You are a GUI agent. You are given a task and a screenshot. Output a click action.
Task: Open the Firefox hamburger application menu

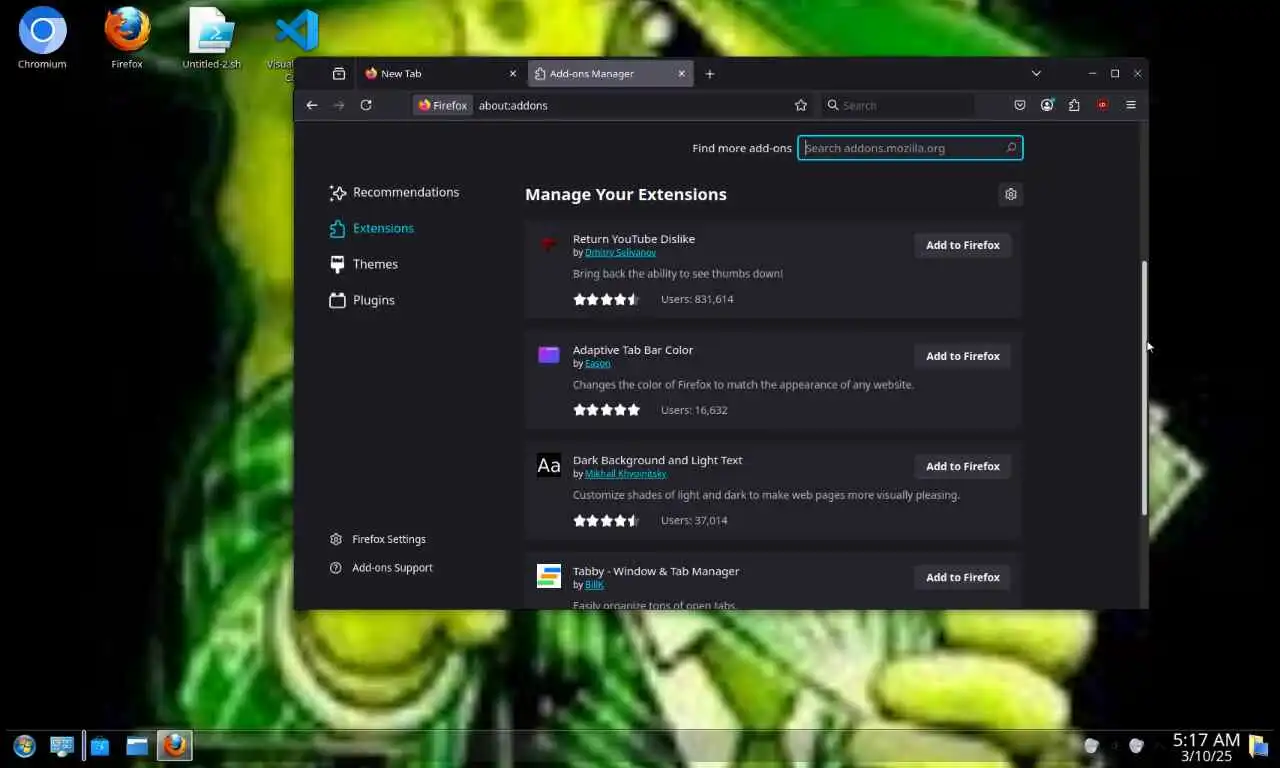(x=1131, y=105)
